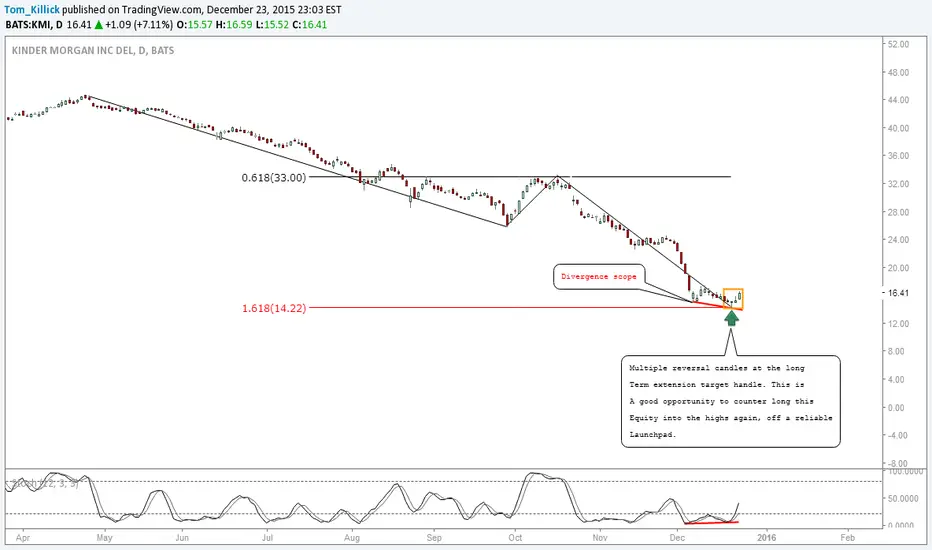This screenshot has width=932, height=550.
Task: Click the Apr label on time axis
Action: pyautogui.click(x=23, y=538)
